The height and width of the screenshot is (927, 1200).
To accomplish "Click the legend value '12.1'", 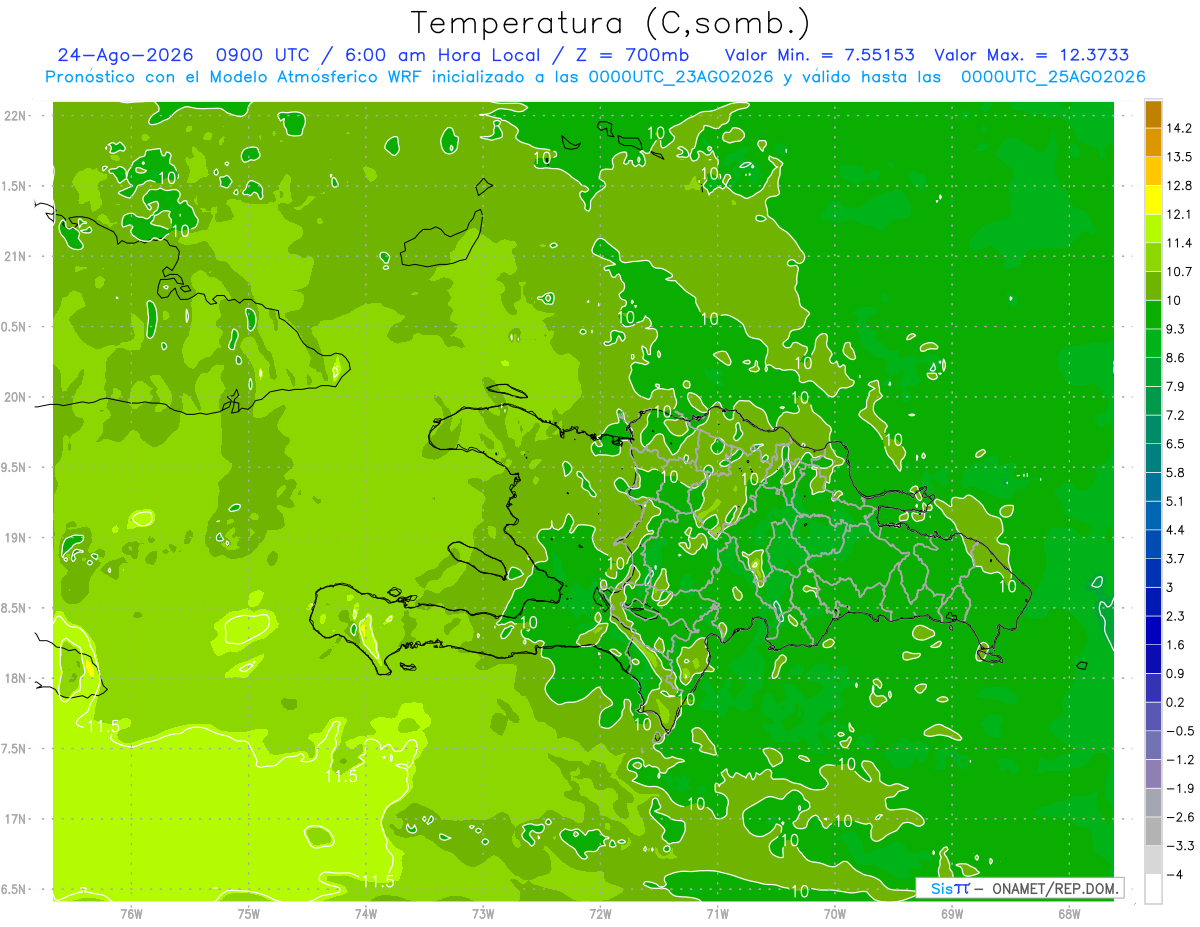I will (x=1181, y=215).
